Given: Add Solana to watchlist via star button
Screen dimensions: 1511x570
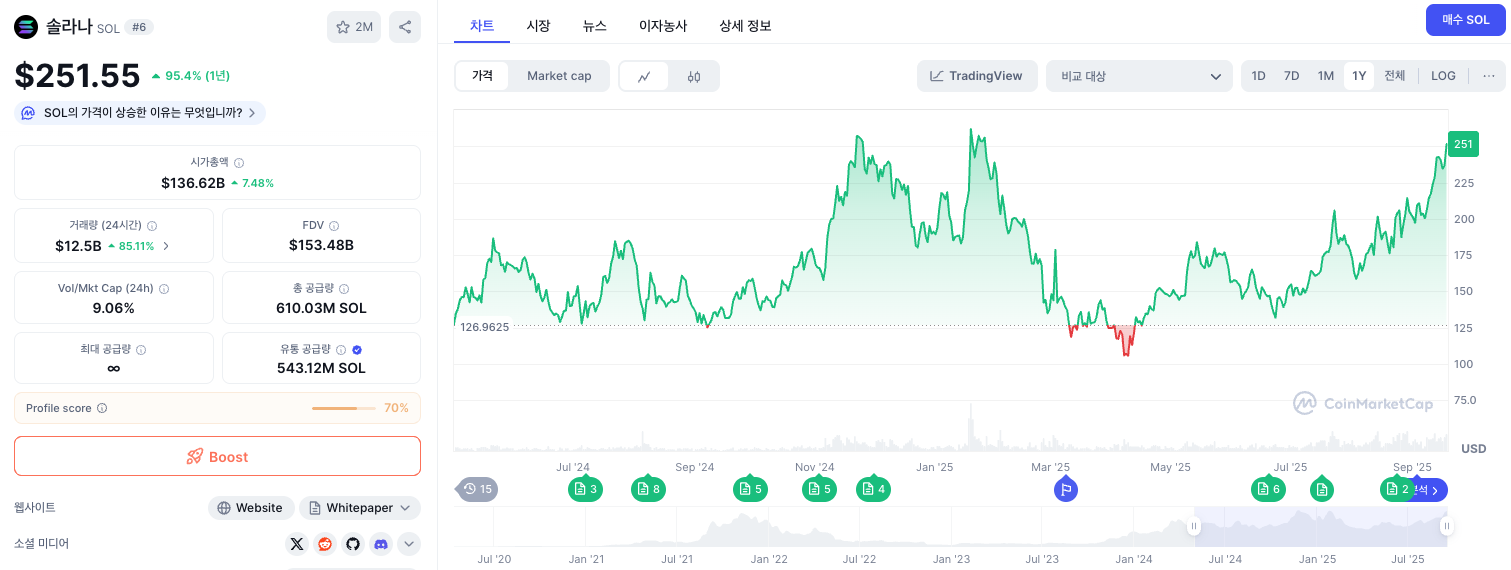Looking at the screenshot, I should [x=354, y=27].
